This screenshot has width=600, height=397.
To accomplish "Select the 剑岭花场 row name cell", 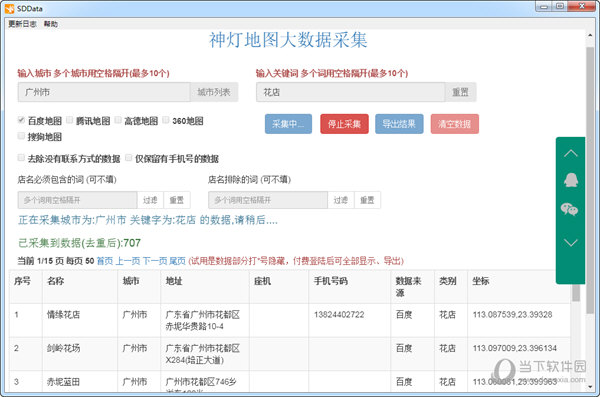I will click(x=63, y=348).
